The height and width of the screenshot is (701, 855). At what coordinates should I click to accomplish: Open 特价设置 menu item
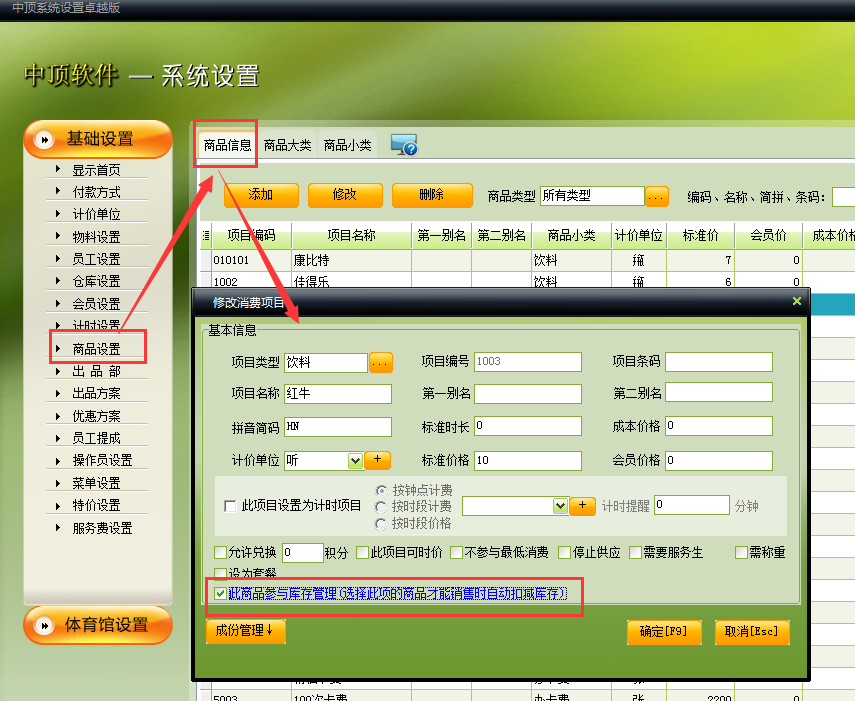[x=97, y=505]
